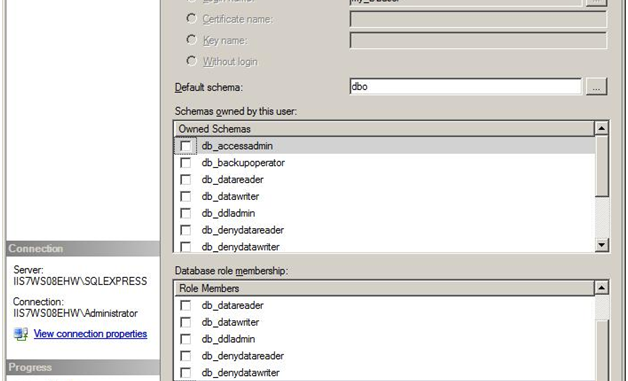
Task: Click server name IIS7WS08EHW\SQLEXPRESS text
Action: click(80, 281)
